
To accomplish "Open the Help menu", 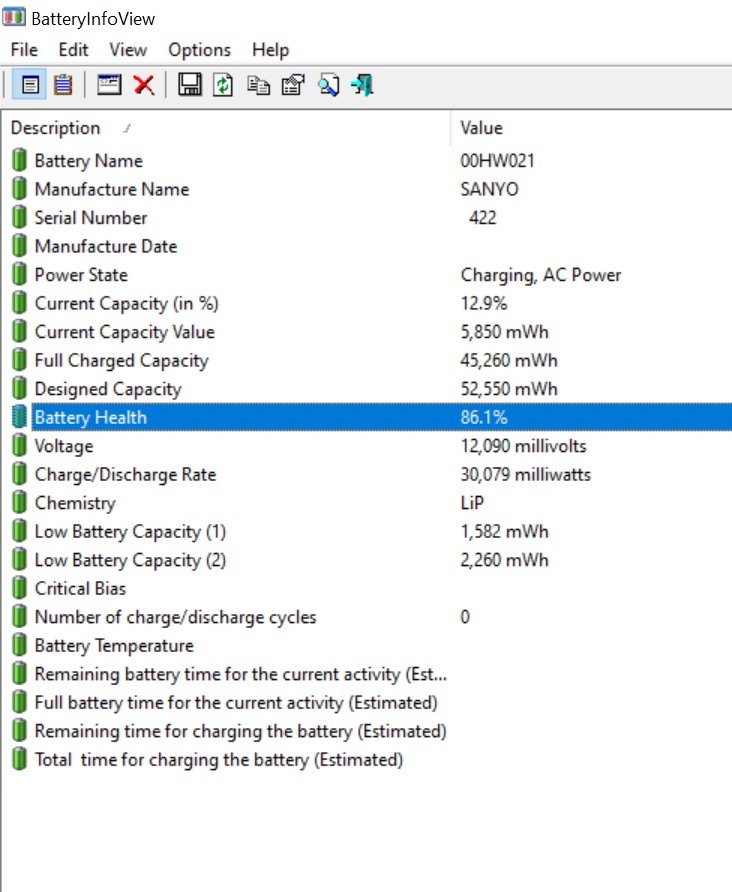I will 271,50.
